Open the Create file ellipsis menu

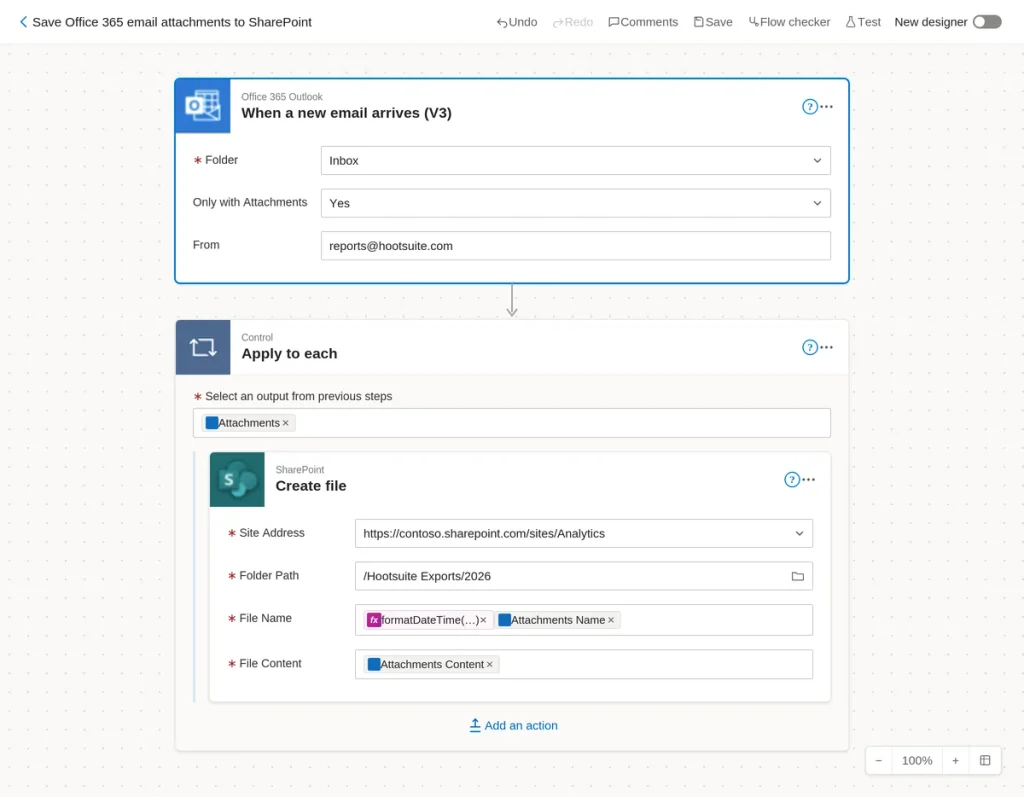(x=808, y=480)
